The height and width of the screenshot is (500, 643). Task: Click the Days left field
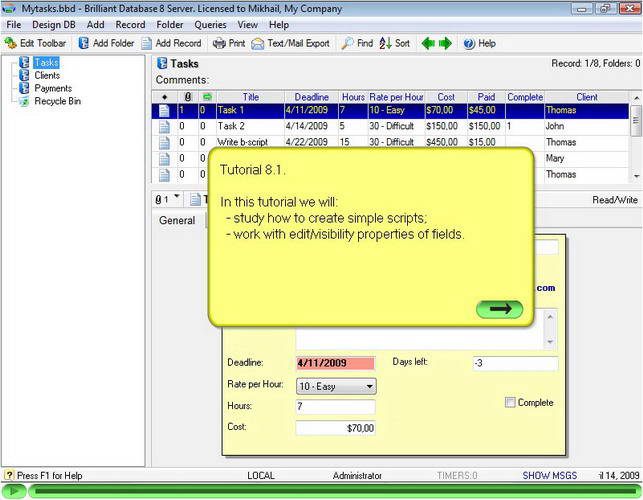coord(515,363)
